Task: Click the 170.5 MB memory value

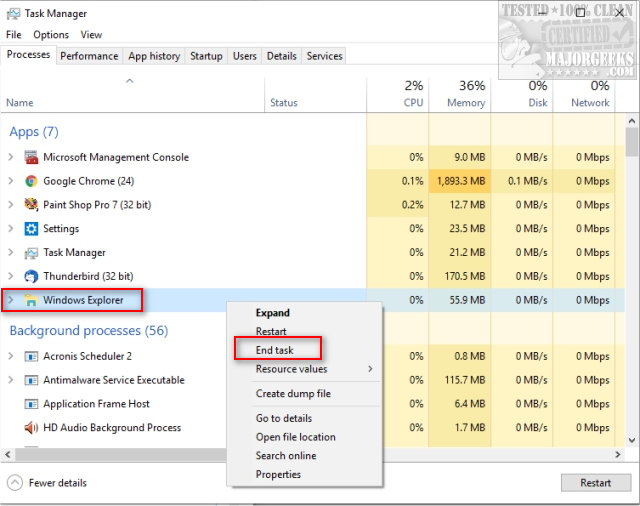Action: [x=464, y=276]
